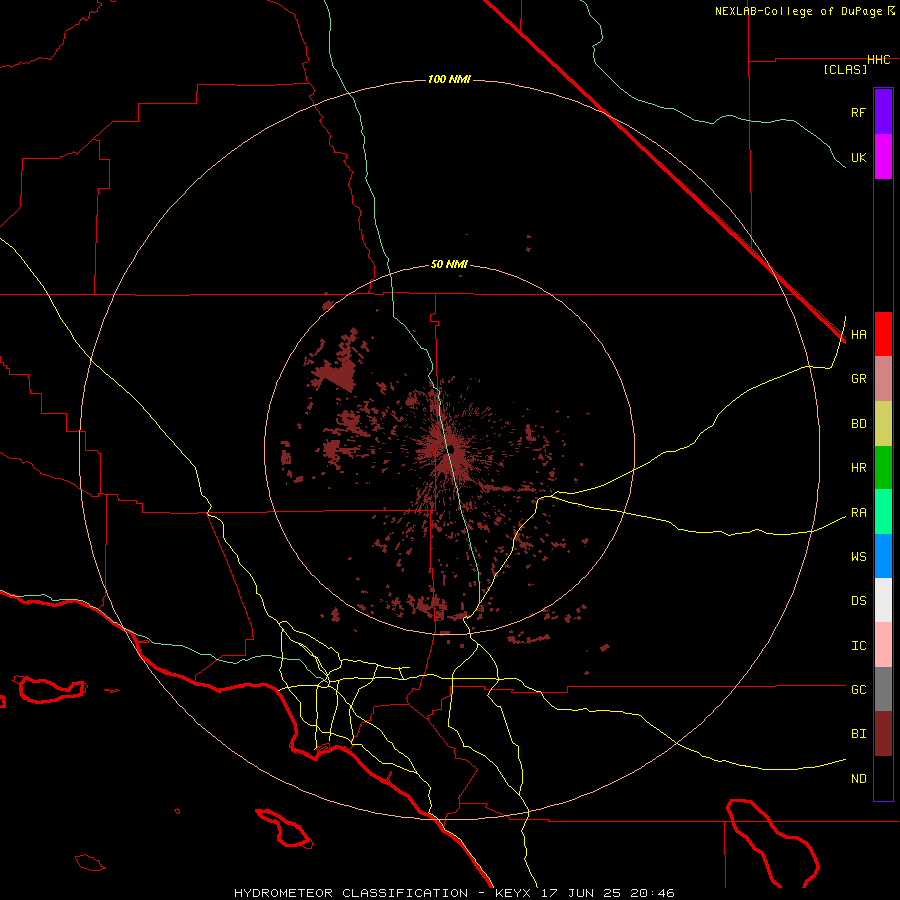
Task: Click the 100 NMI range ring label
Action: pos(449,79)
